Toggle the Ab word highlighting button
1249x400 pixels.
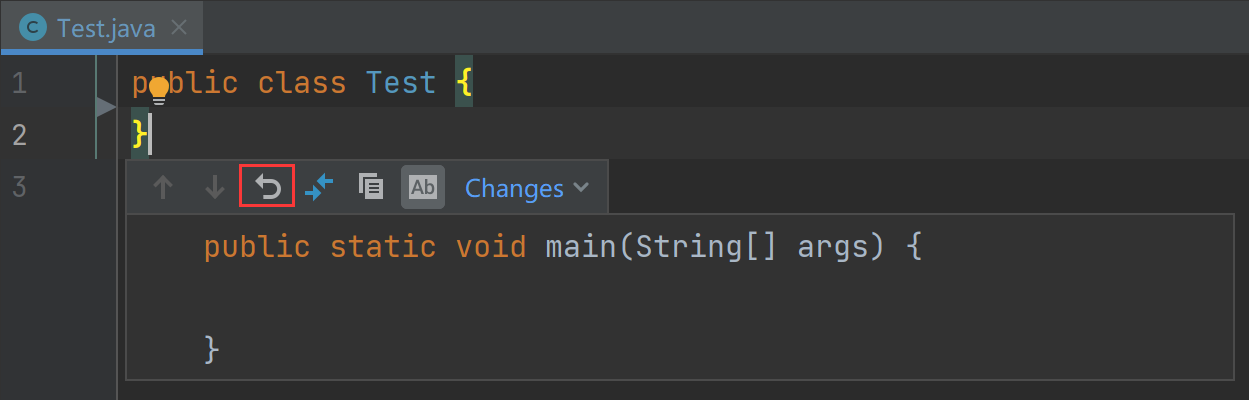coord(423,187)
